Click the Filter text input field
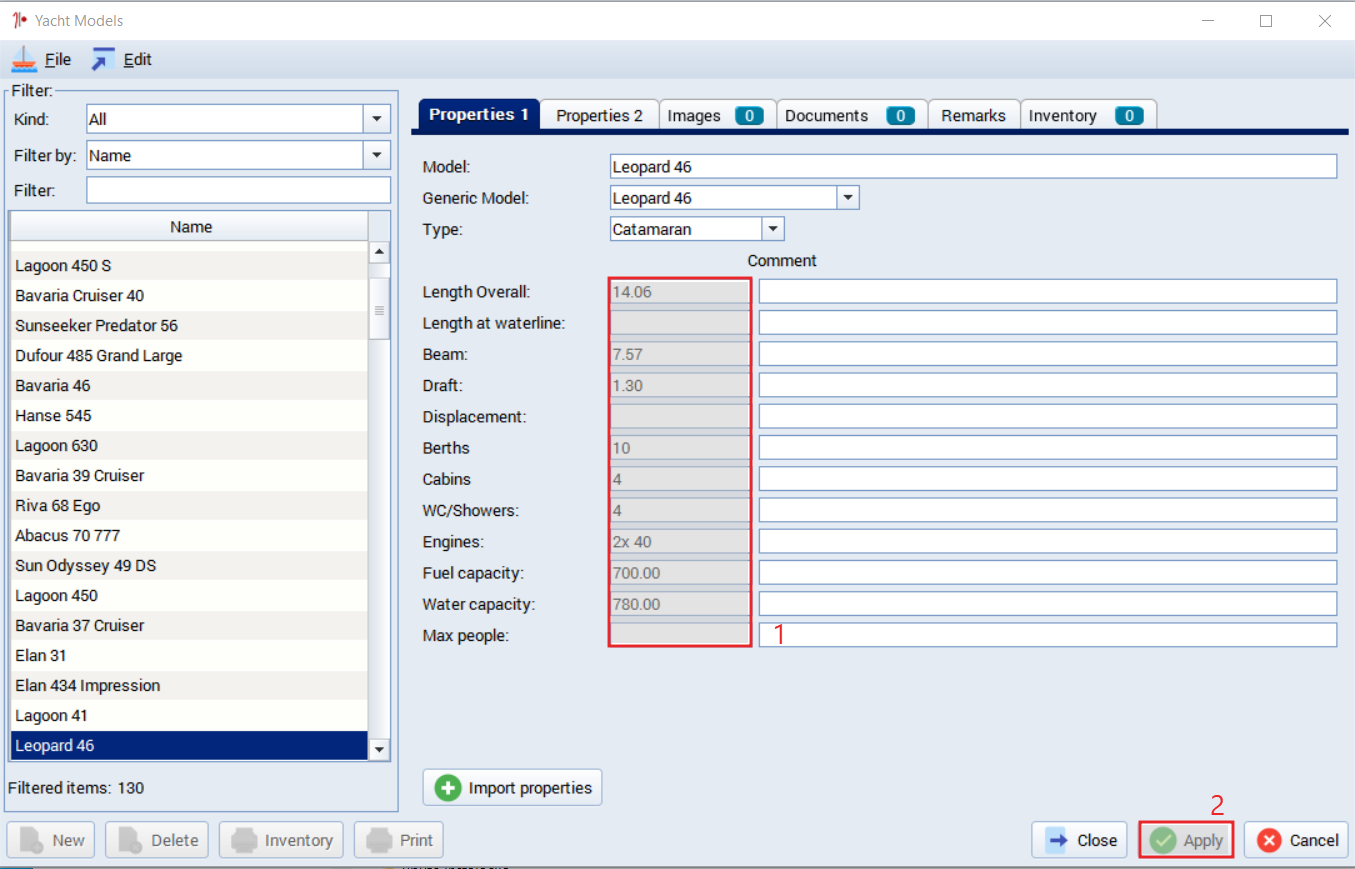Viewport: 1355px width, 869px height. coord(238,190)
